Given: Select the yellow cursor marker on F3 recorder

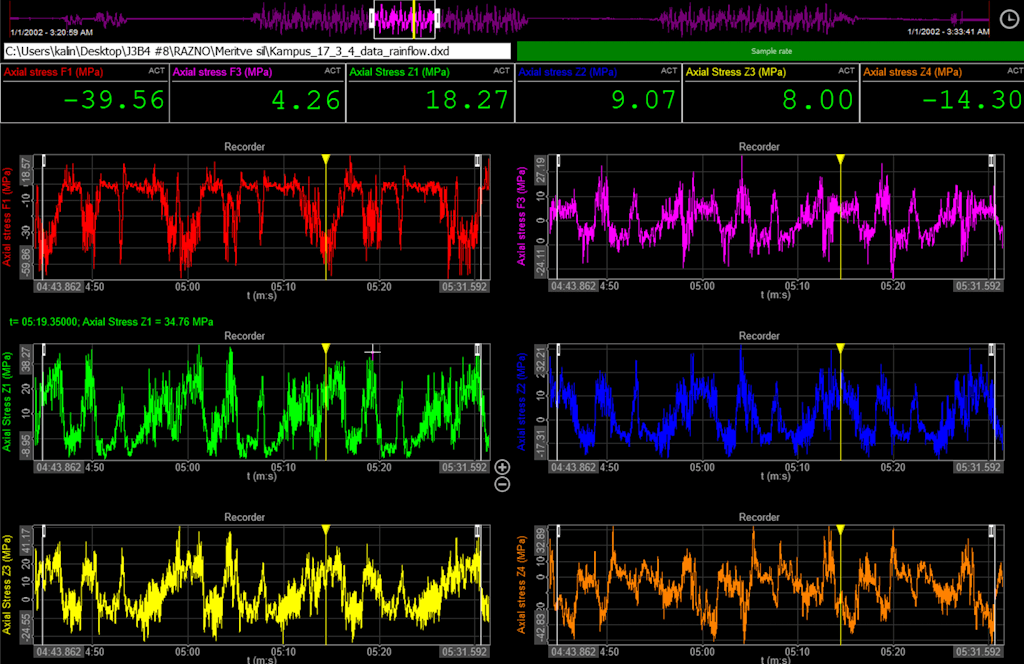Looking at the screenshot, I should tap(840, 159).
